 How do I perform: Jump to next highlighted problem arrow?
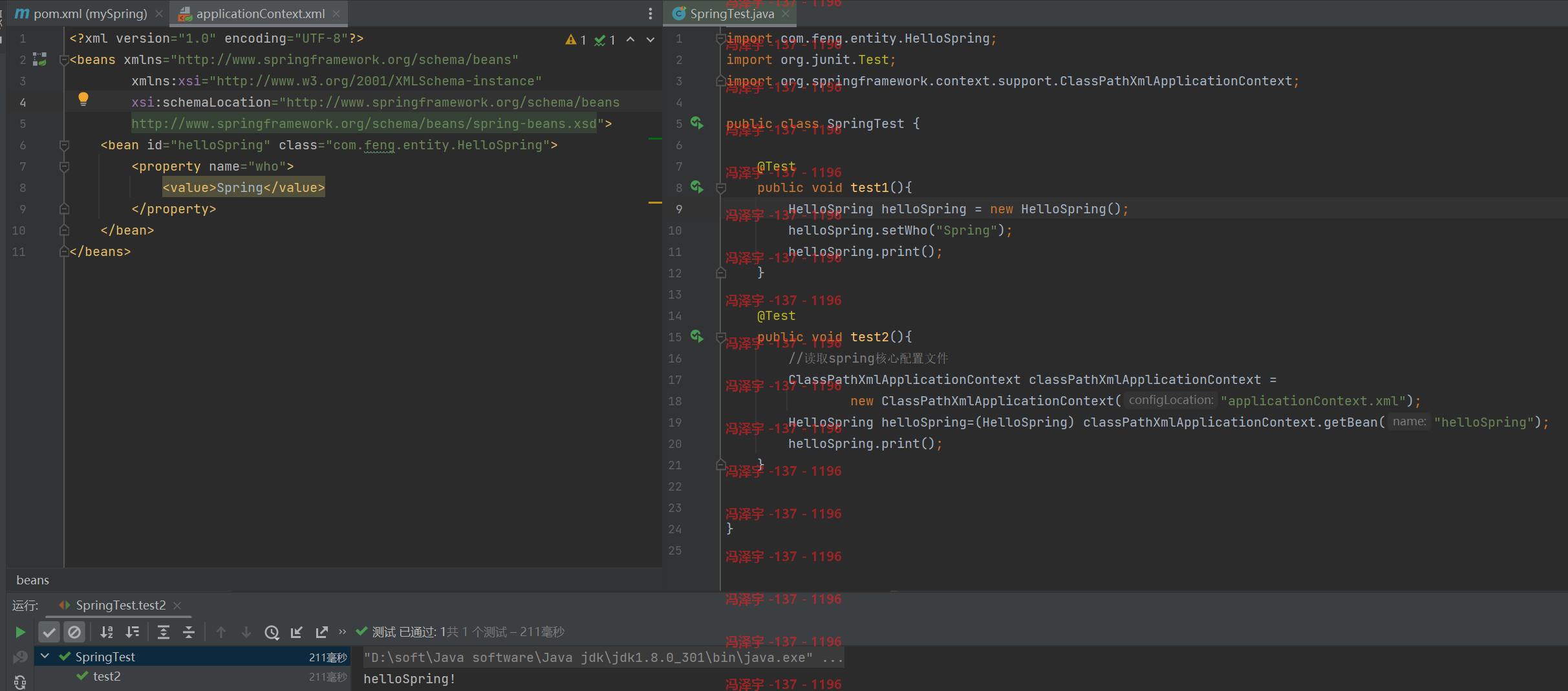pos(650,39)
